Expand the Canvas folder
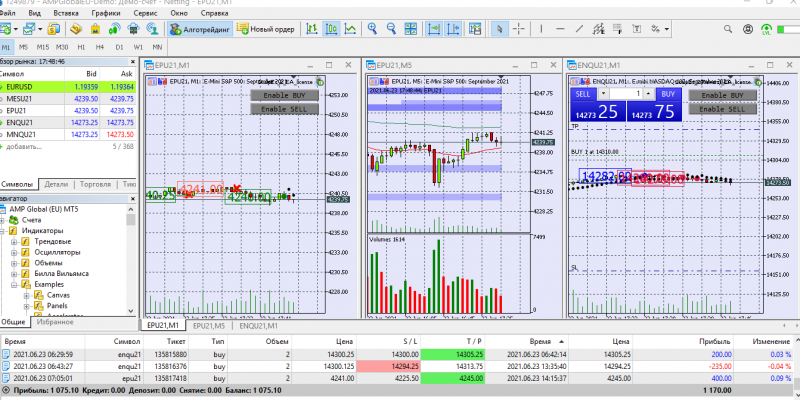 point(27,295)
